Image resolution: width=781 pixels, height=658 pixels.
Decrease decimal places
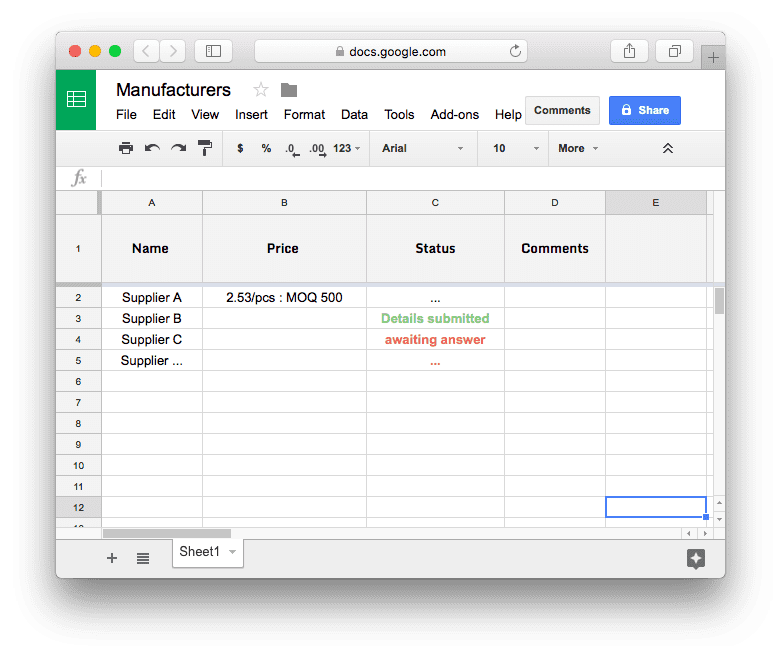click(x=292, y=149)
